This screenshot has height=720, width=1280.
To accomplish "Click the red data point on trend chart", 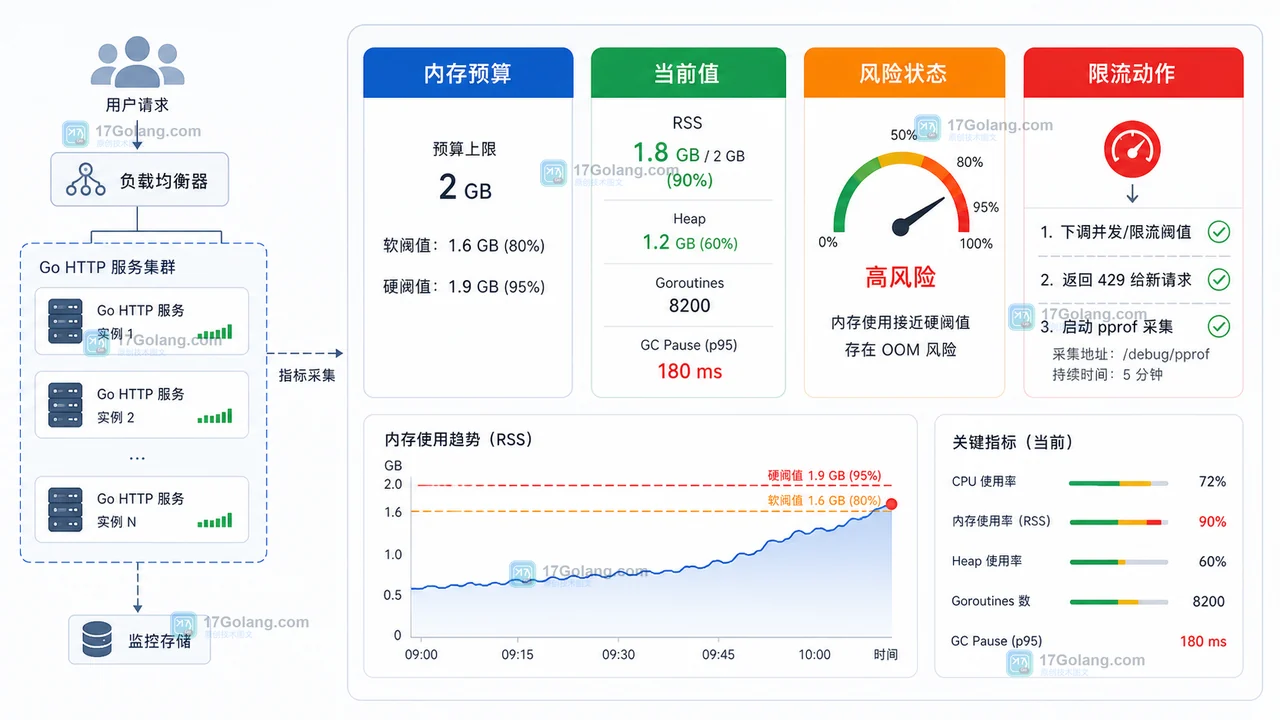I will pyautogui.click(x=891, y=505).
